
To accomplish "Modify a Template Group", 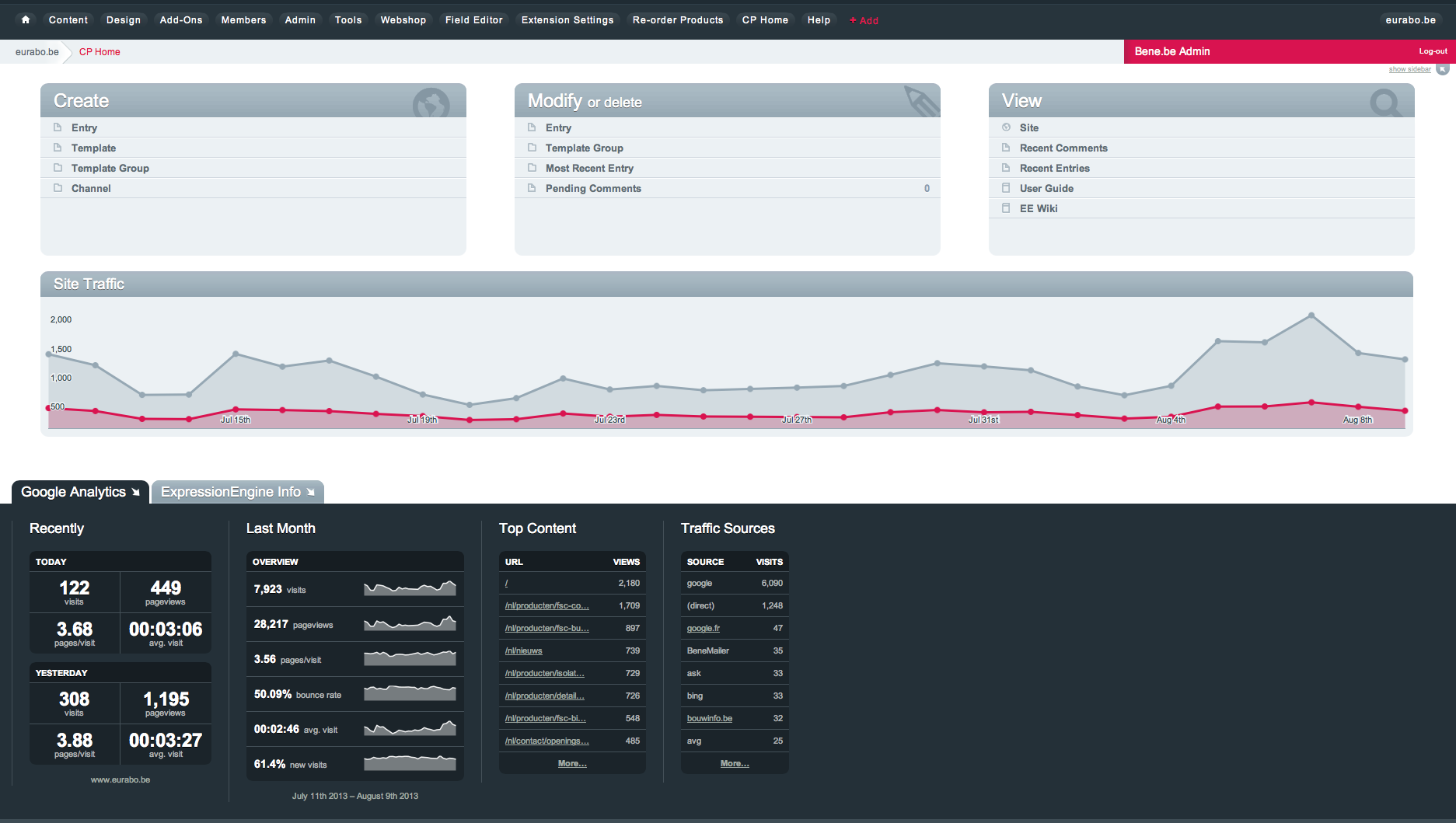I will pos(584,148).
